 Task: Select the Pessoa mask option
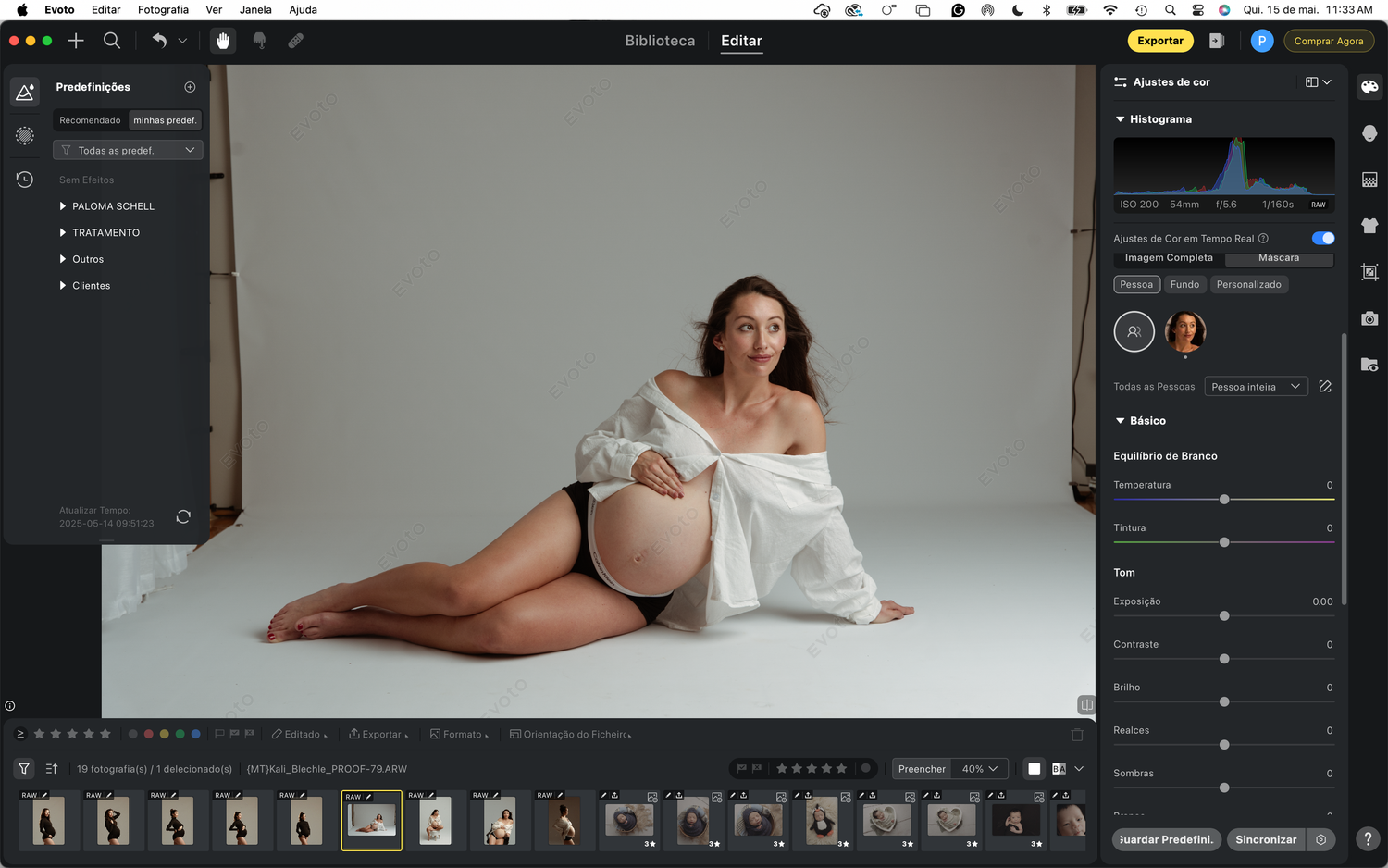pos(1136,284)
